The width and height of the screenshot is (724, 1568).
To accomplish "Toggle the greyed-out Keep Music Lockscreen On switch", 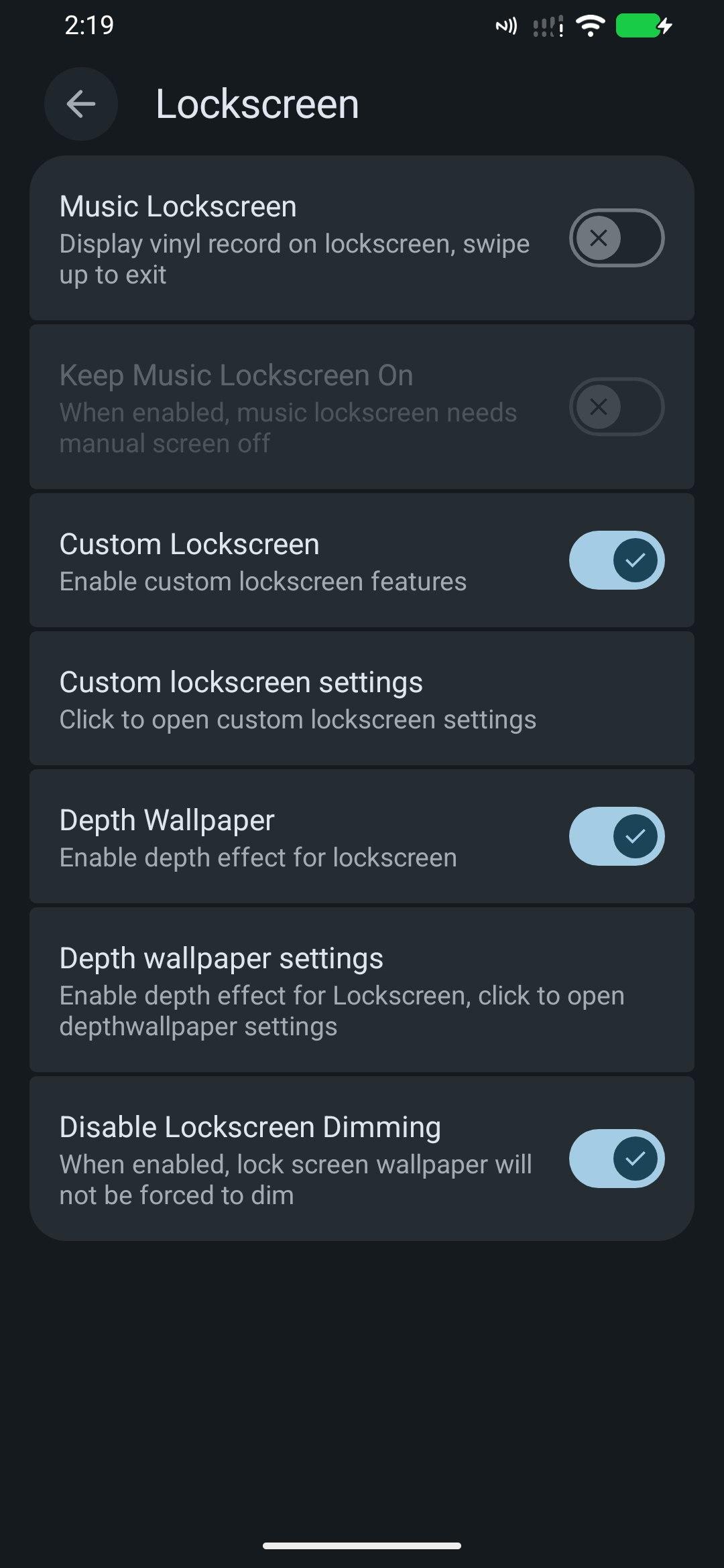I will 617,407.
